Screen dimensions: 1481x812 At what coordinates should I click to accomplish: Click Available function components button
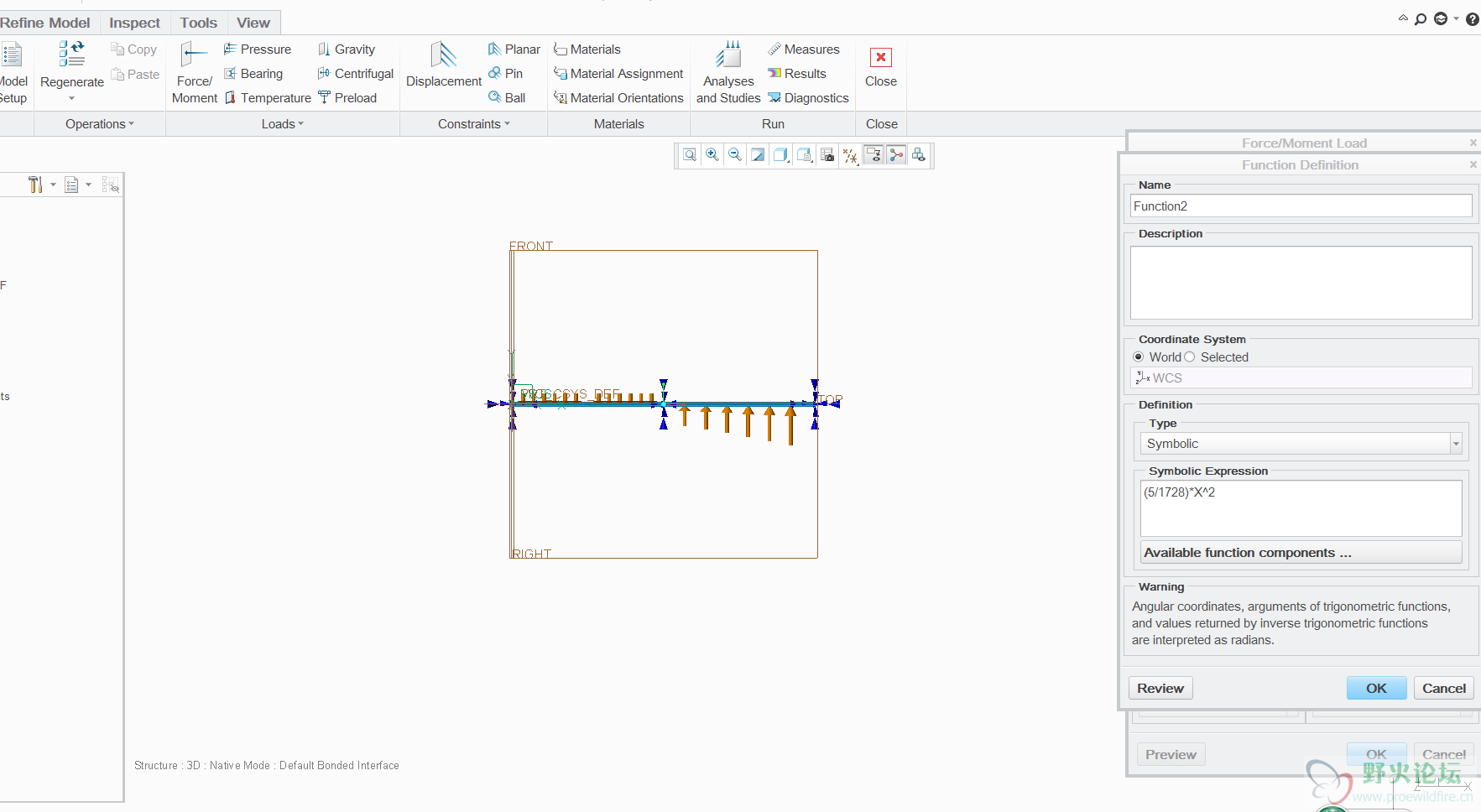(x=1301, y=553)
